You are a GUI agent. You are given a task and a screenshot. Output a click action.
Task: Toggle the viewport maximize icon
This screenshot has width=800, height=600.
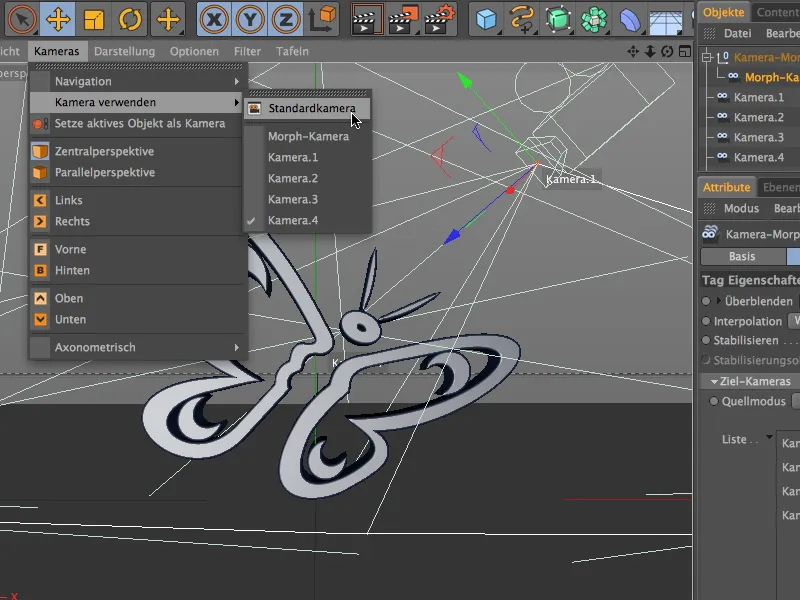[685, 52]
